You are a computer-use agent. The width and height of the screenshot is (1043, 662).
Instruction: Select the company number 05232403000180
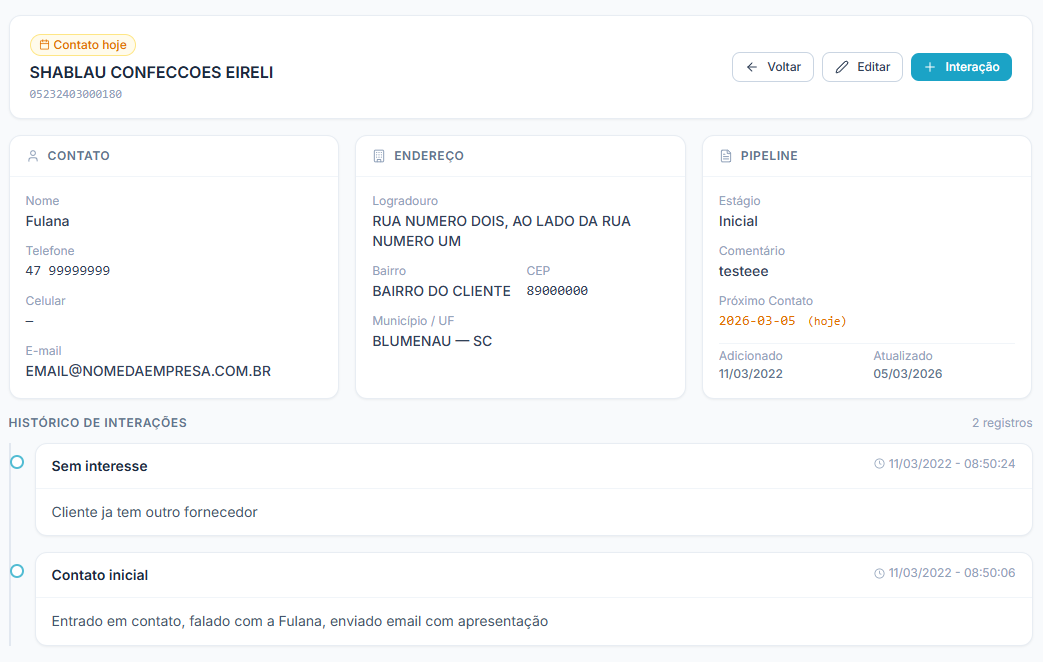tap(74, 94)
